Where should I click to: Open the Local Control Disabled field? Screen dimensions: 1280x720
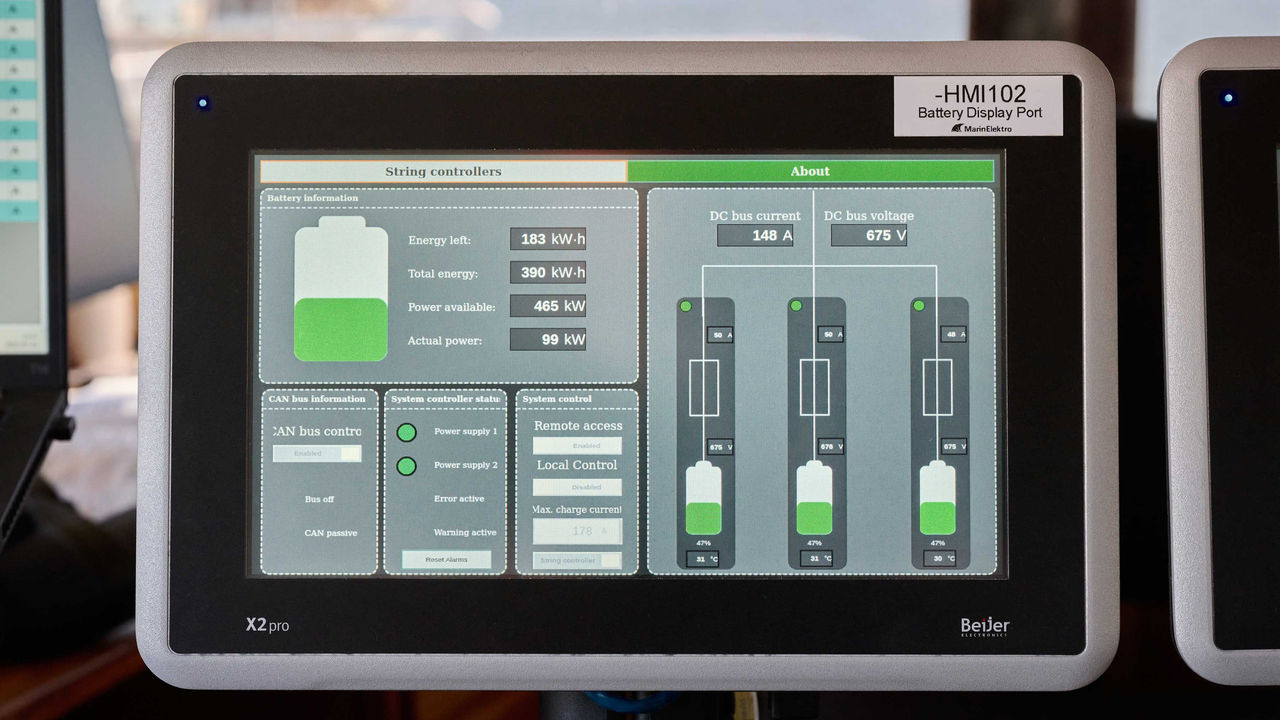click(577, 487)
